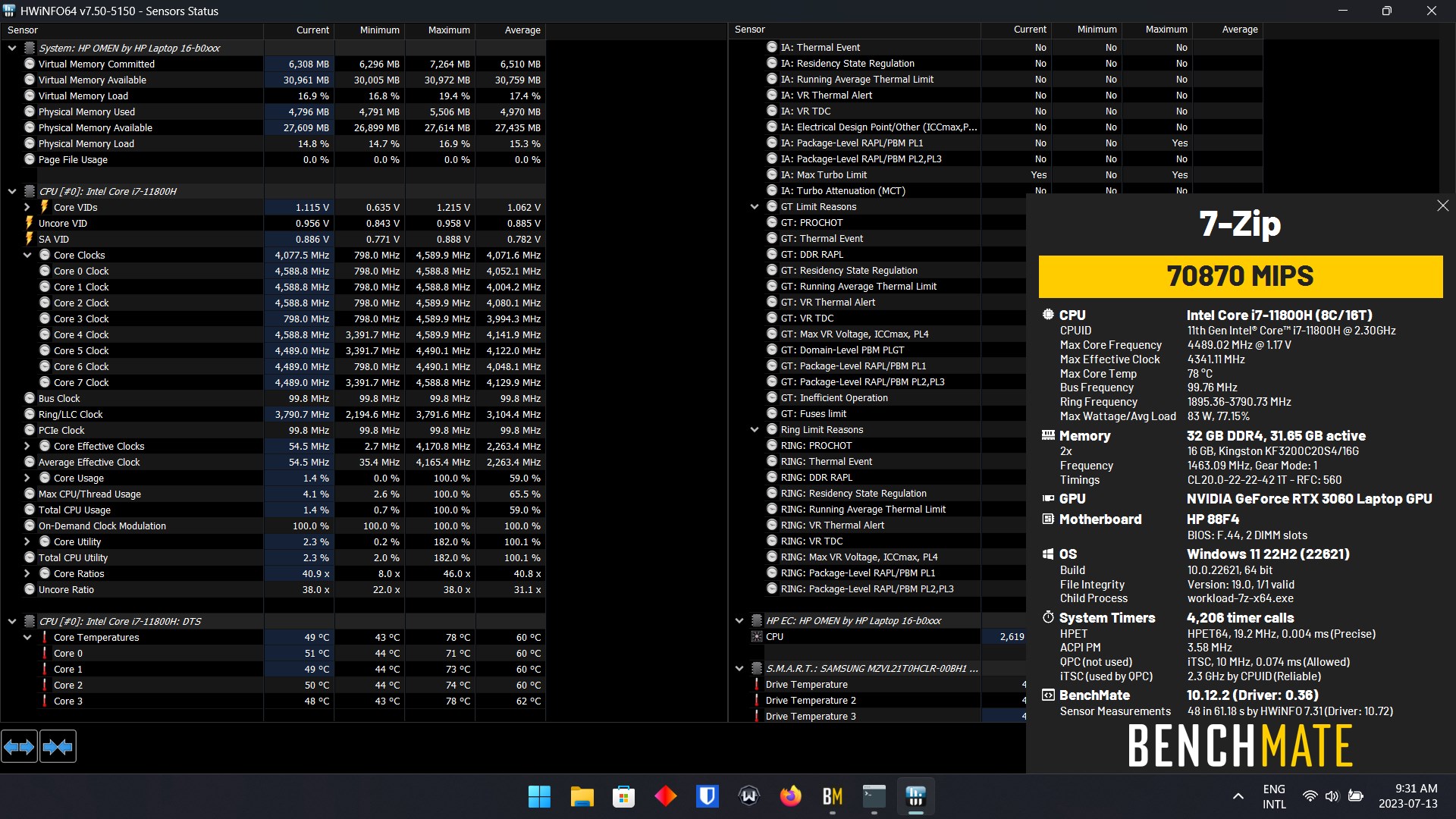Open the red diamond app in taskbar
This screenshot has height=819, width=1456.
[x=665, y=796]
